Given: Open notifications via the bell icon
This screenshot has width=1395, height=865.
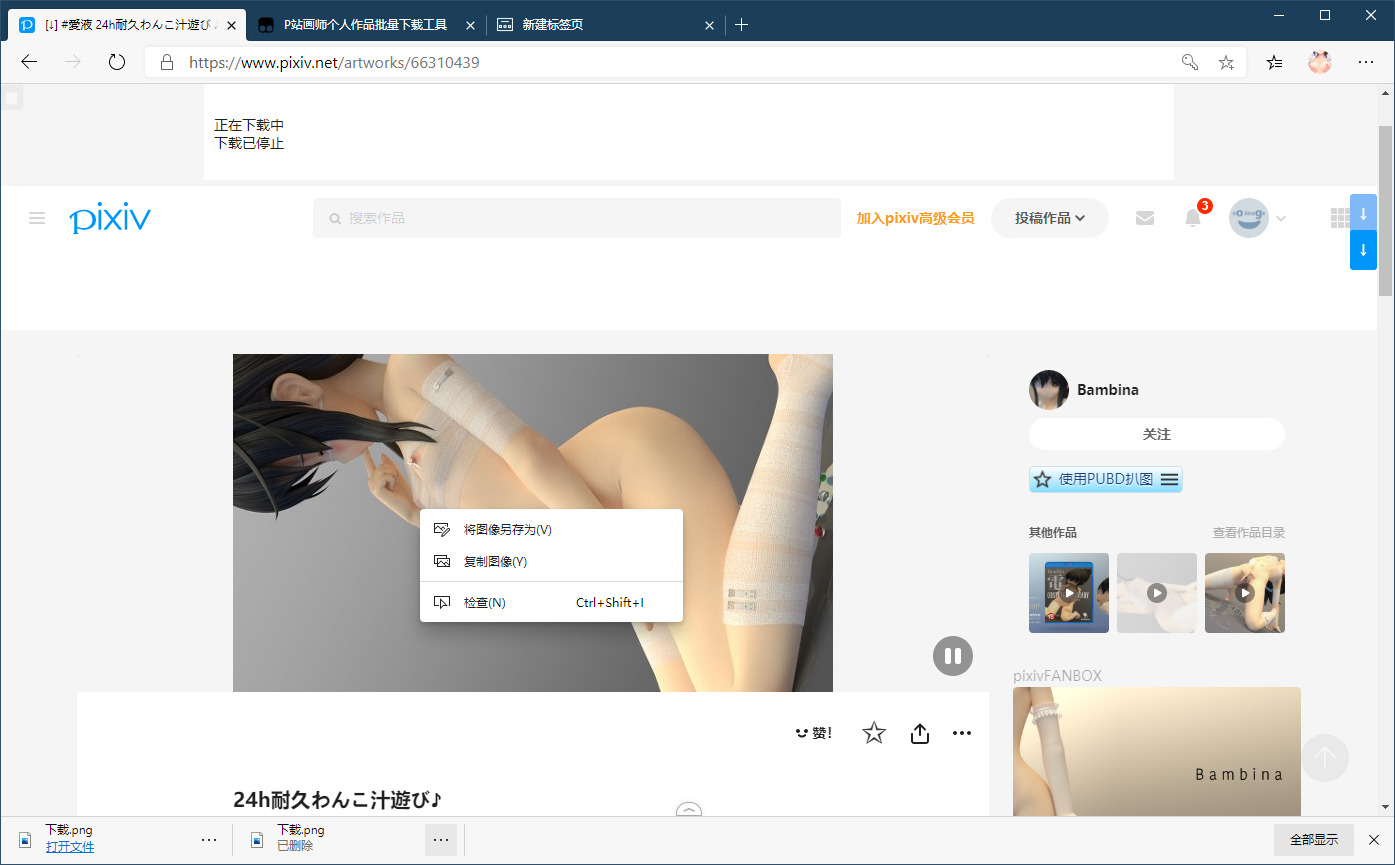Looking at the screenshot, I should (1192, 218).
